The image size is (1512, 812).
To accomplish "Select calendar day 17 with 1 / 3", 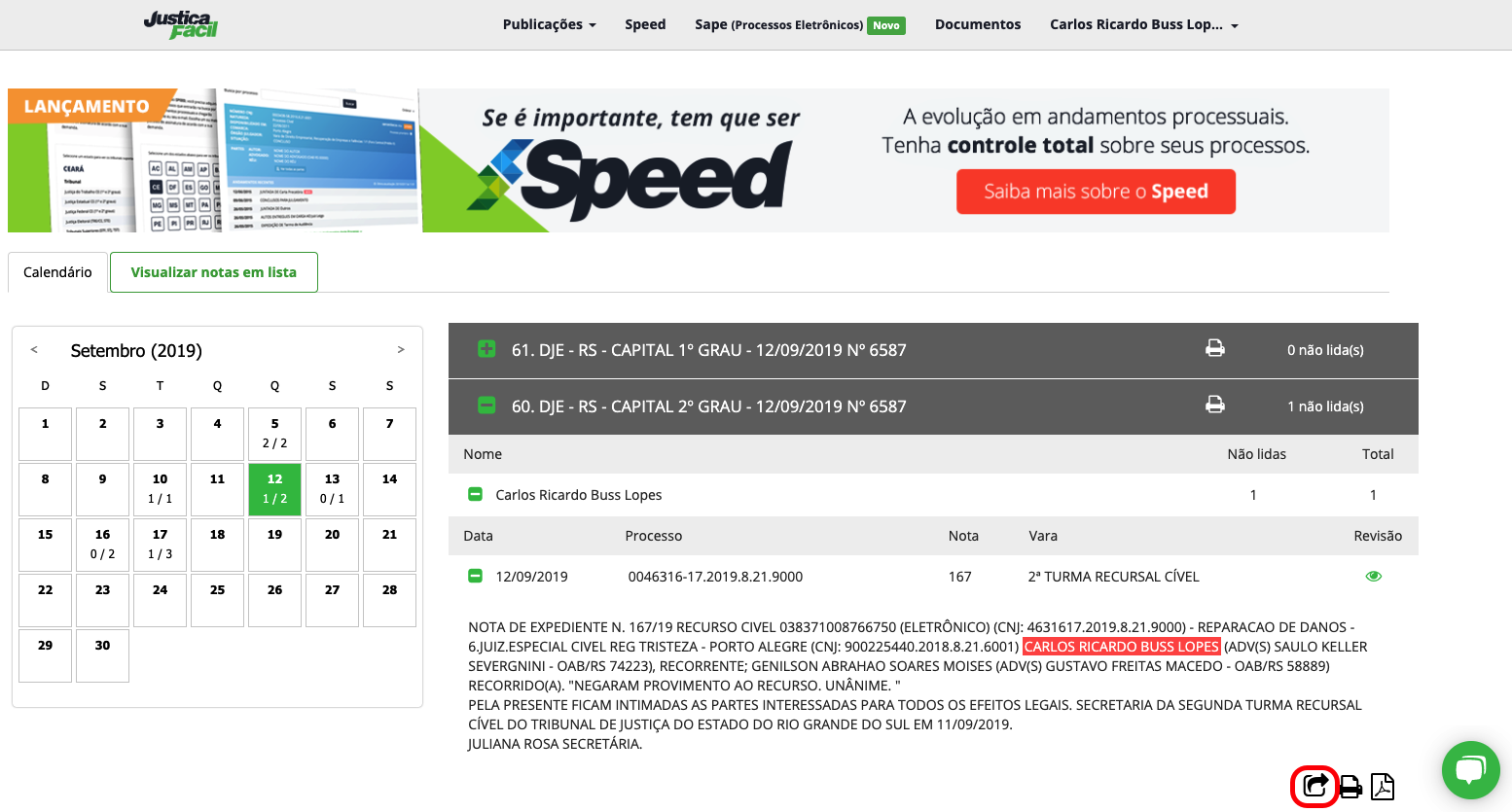I will pos(161,545).
